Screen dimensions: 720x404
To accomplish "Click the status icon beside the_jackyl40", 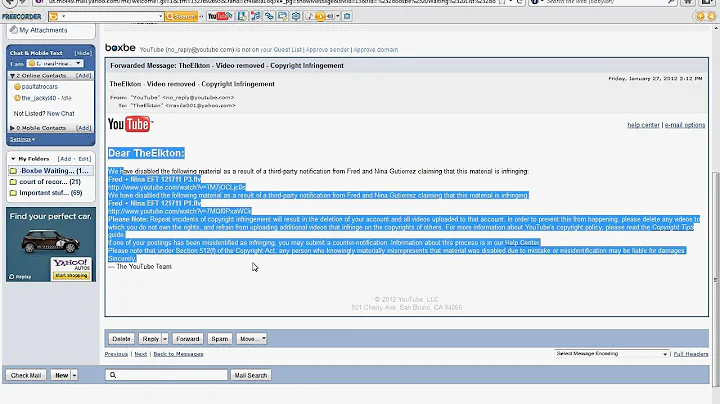I will [17, 98].
